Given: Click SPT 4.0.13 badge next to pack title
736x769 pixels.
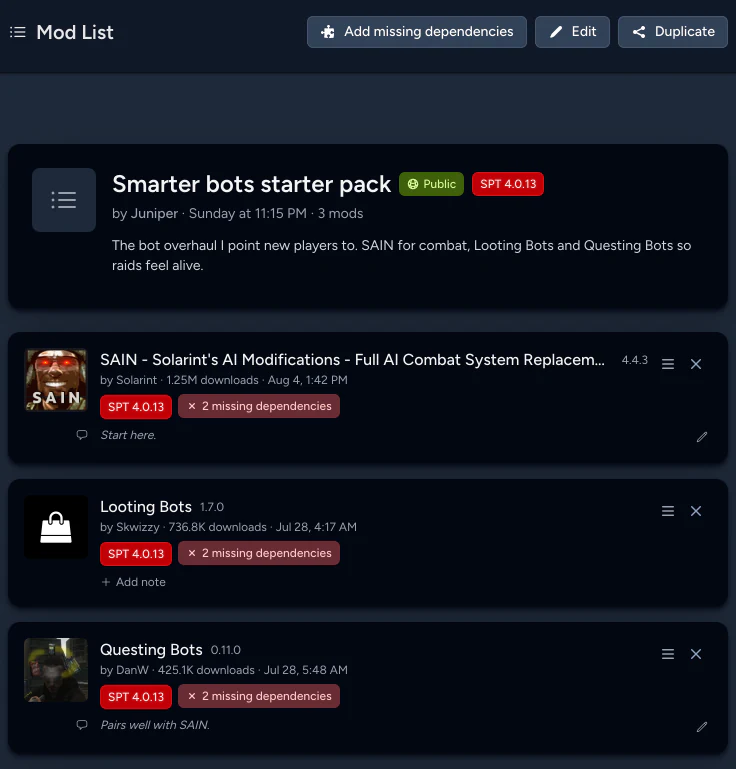Looking at the screenshot, I should click(508, 184).
